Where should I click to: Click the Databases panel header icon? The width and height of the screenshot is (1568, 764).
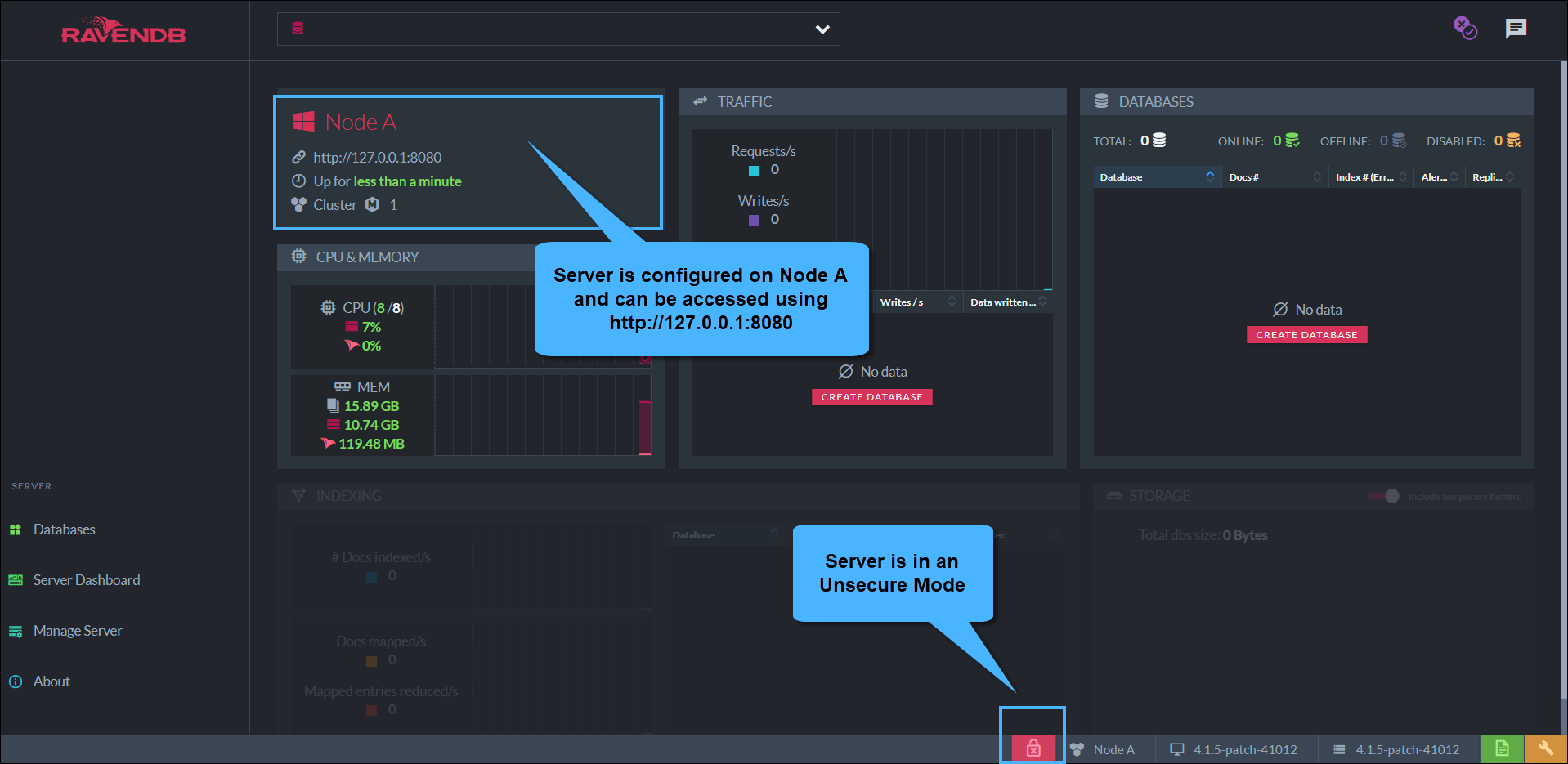(1102, 101)
